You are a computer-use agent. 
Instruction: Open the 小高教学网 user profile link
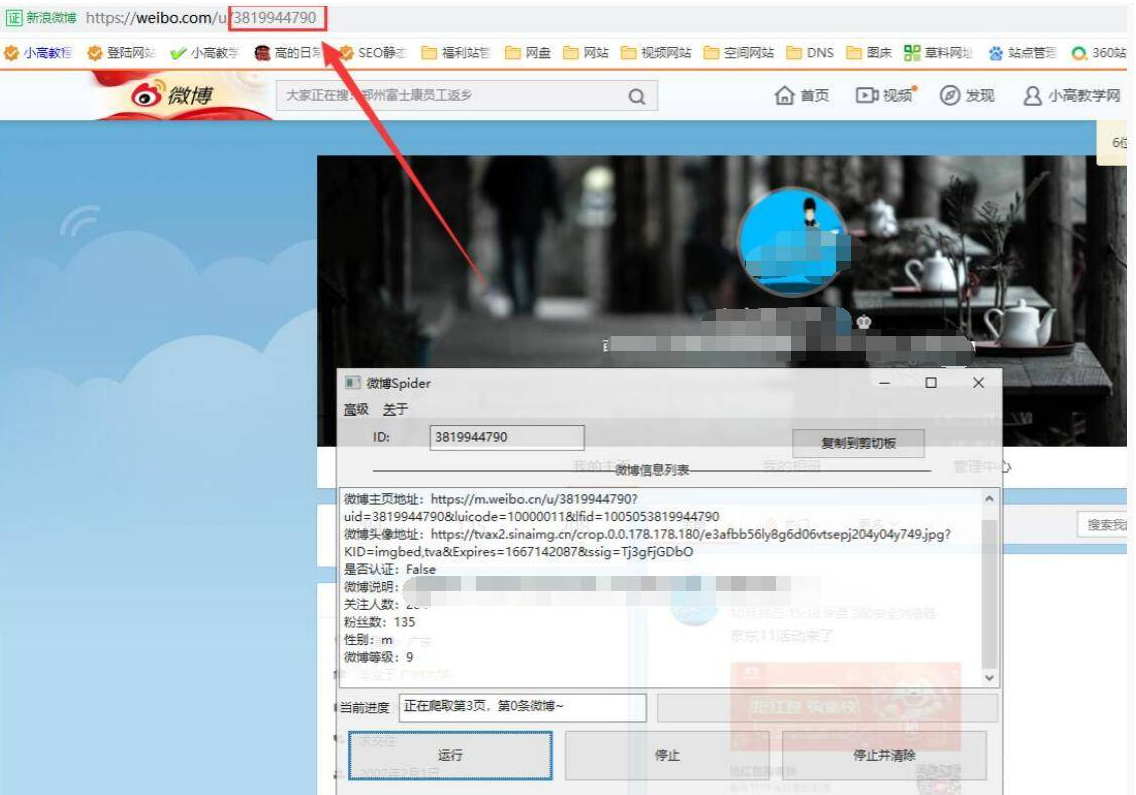(x=1072, y=95)
